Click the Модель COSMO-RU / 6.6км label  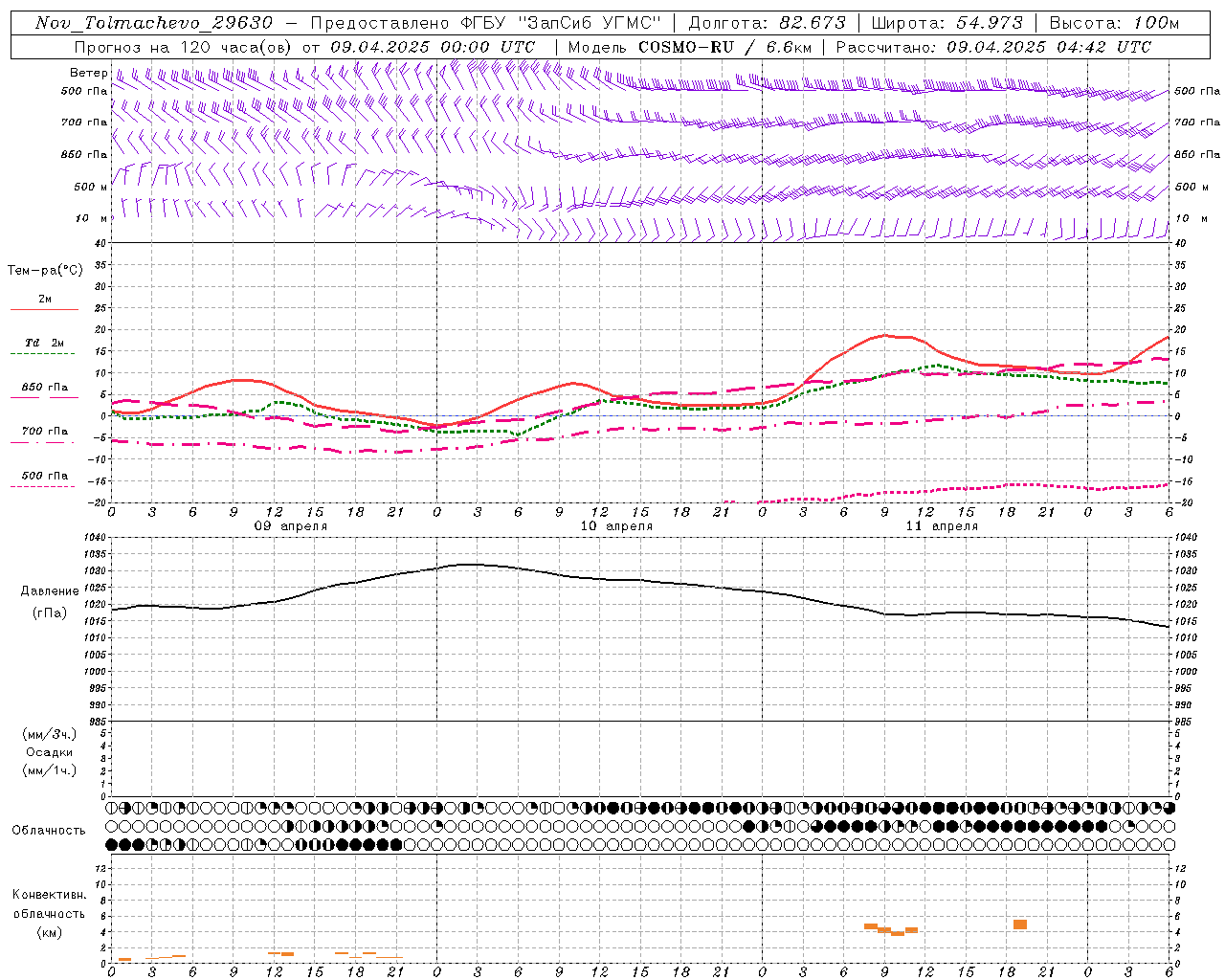pyautogui.click(x=689, y=47)
